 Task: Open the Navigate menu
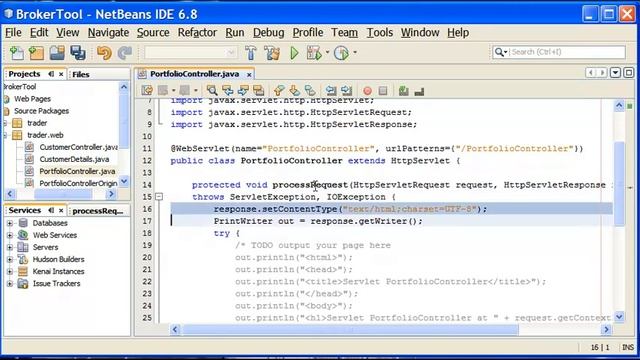click(x=108, y=33)
